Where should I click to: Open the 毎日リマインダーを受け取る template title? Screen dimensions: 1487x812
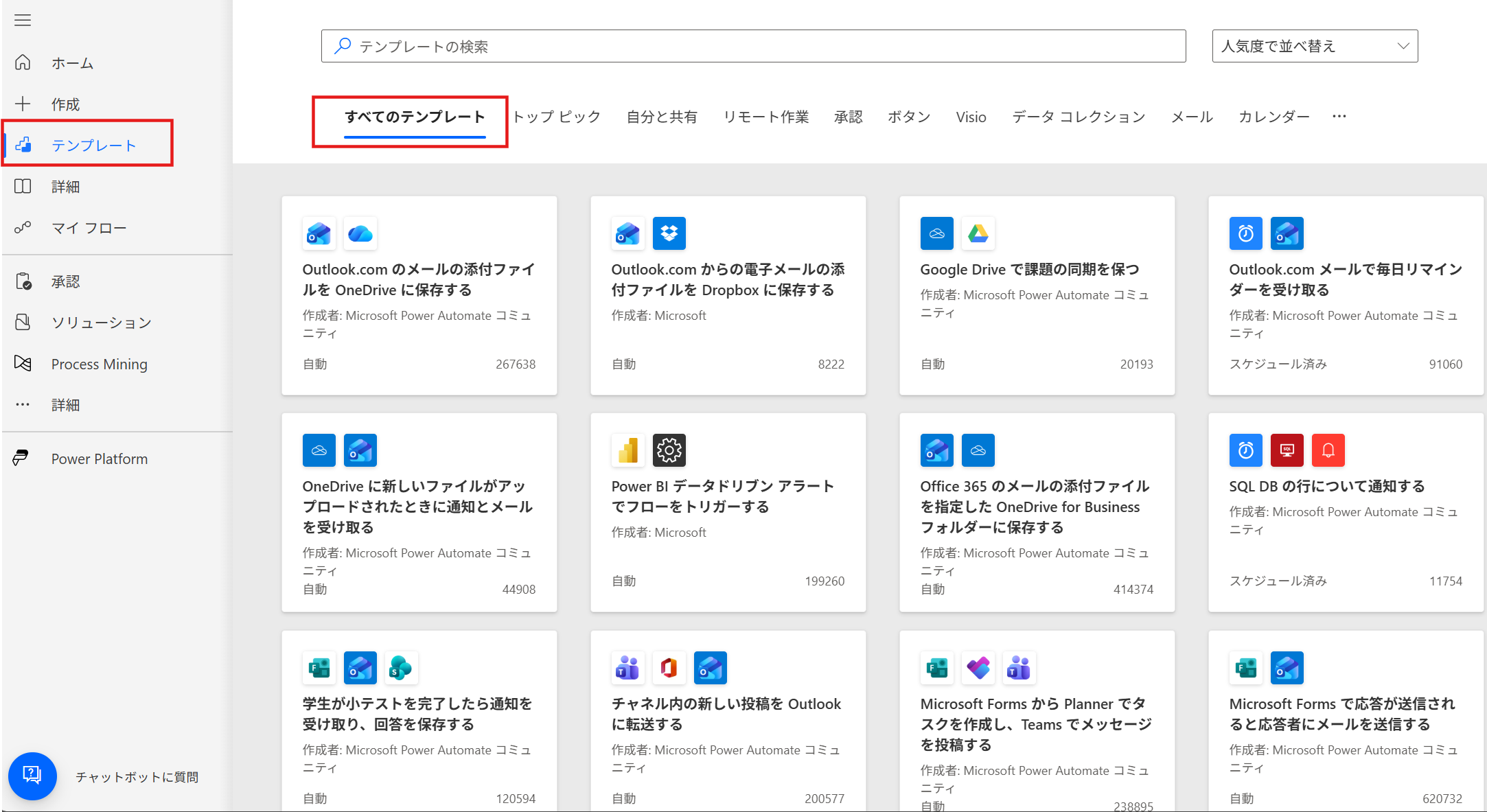[x=1346, y=280]
